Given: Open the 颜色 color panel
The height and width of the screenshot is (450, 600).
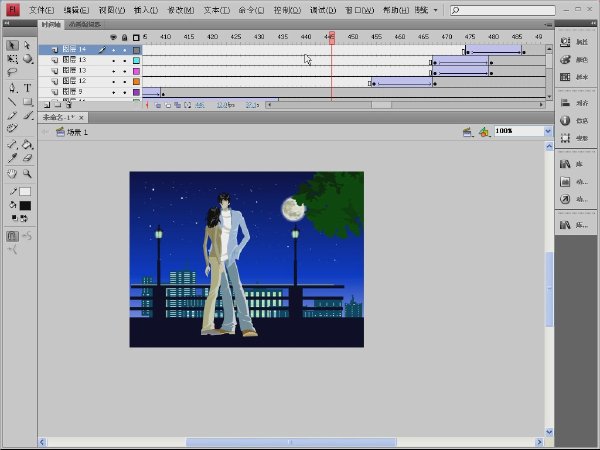Looking at the screenshot, I should [x=575, y=59].
